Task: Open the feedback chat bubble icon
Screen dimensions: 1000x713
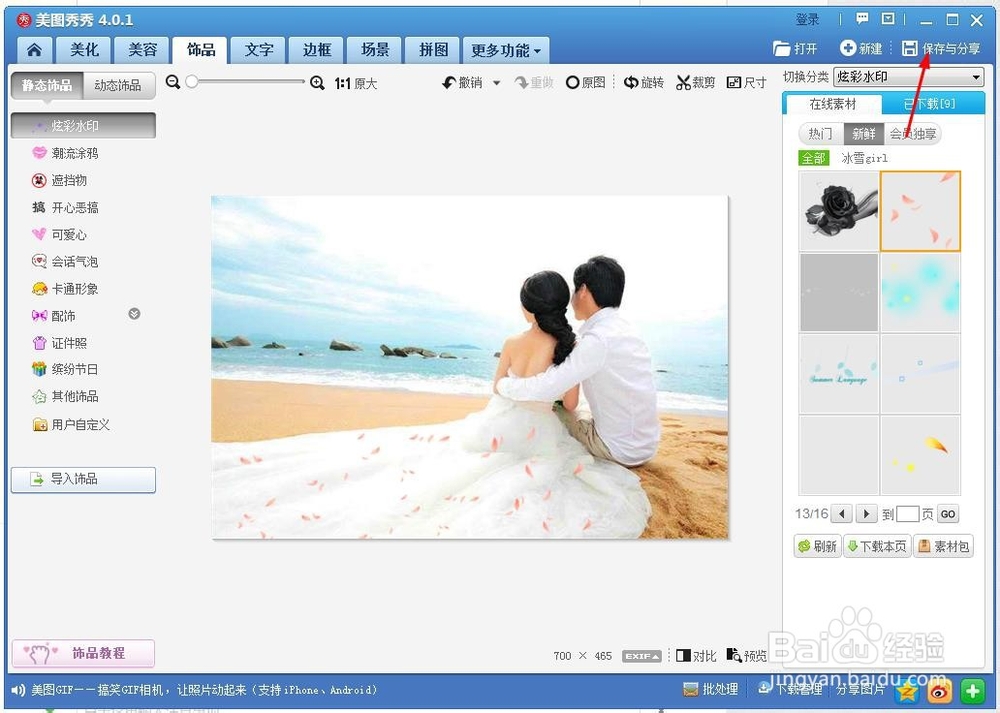Action: pos(862,19)
